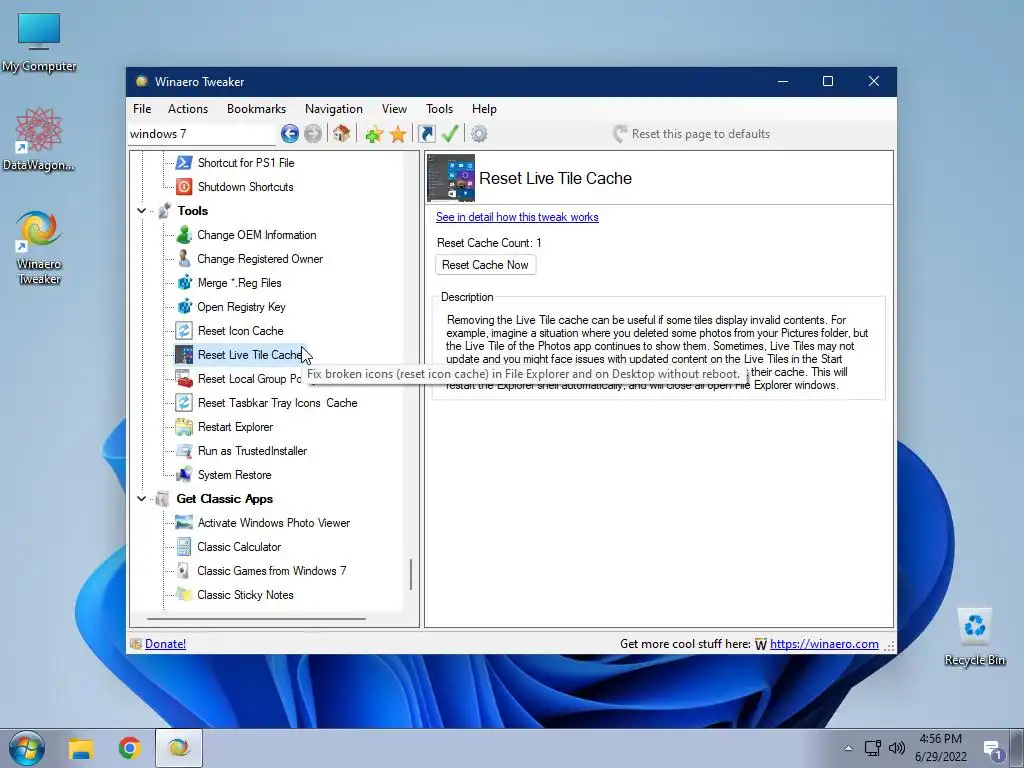Open File Explorer from taskbar
This screenshot has height=768, width=1024.
81,748
